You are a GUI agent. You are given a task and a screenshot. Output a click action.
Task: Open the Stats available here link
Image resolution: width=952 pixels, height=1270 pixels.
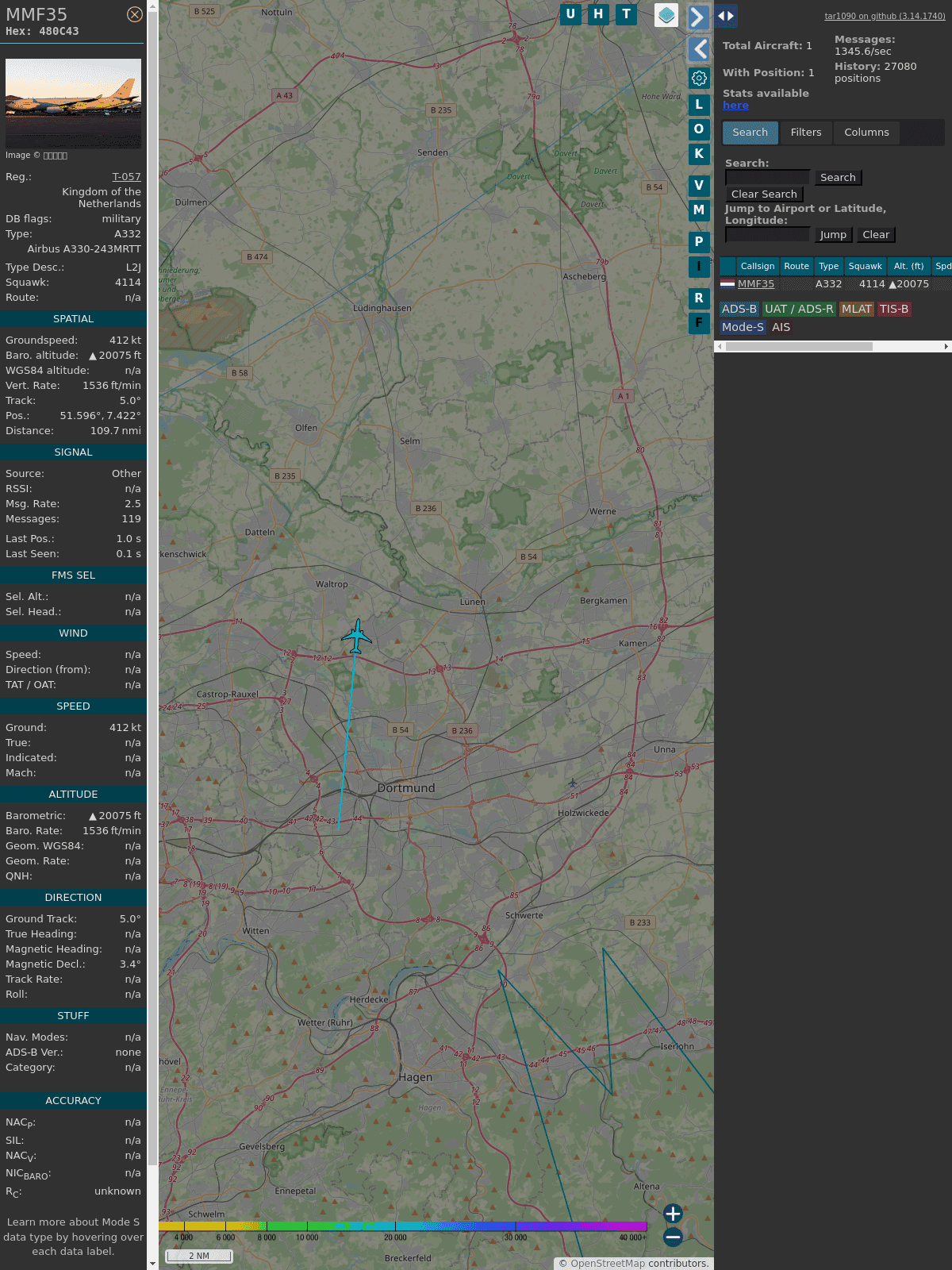[x=735, y=106]
